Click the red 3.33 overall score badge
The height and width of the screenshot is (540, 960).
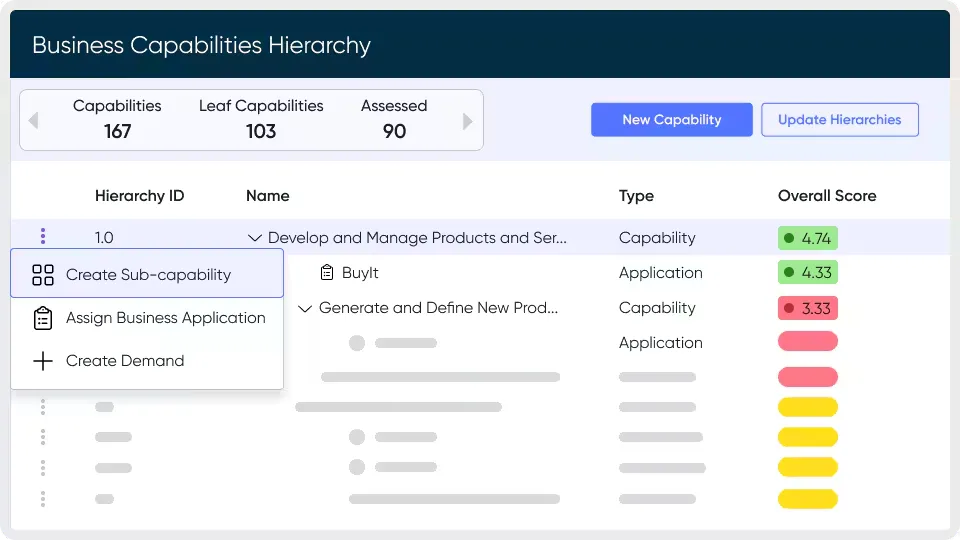pyautogui.click(x=808, y=308)
